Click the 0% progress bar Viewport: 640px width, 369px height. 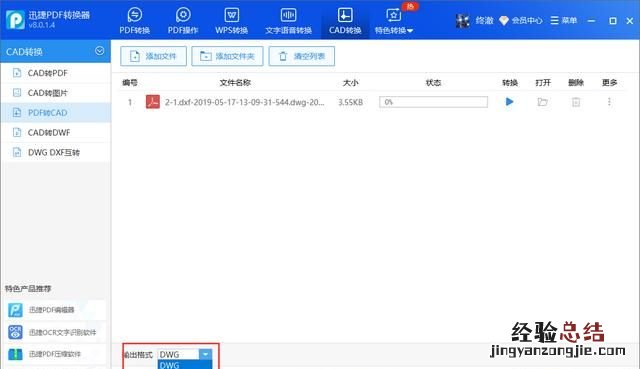pos(433,102)
